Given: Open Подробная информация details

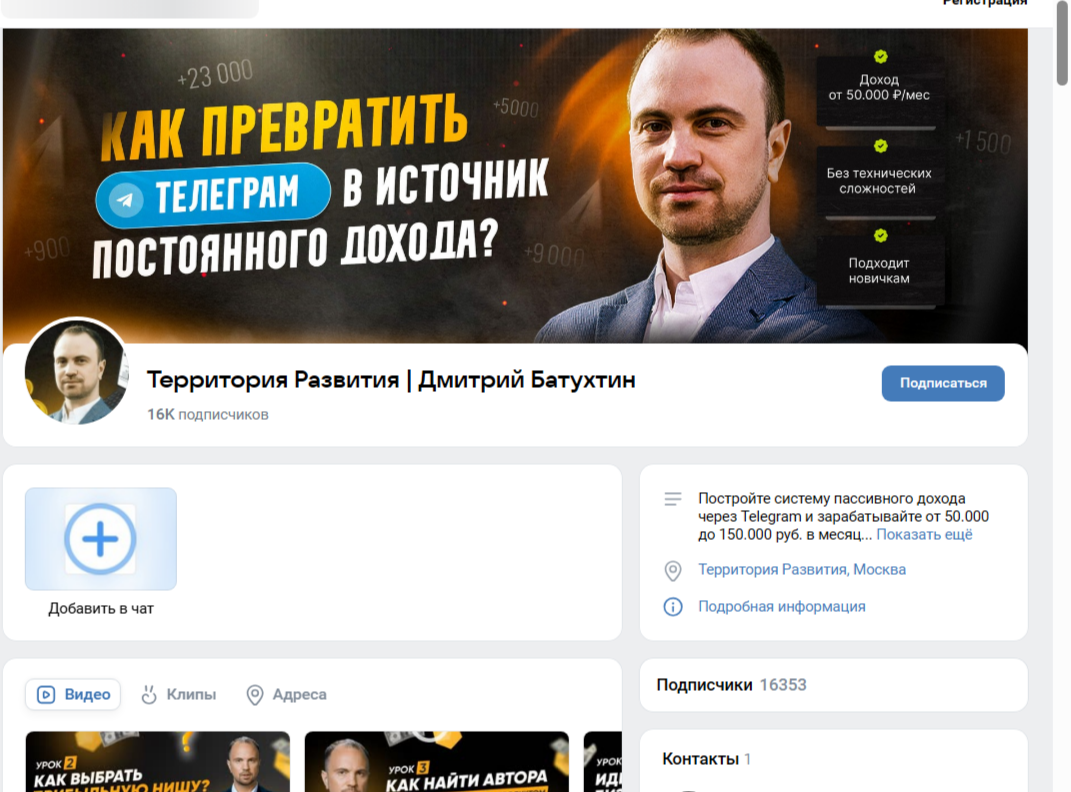Looking at the screenshot, I should pyautogui.click(x=781, y=606).
